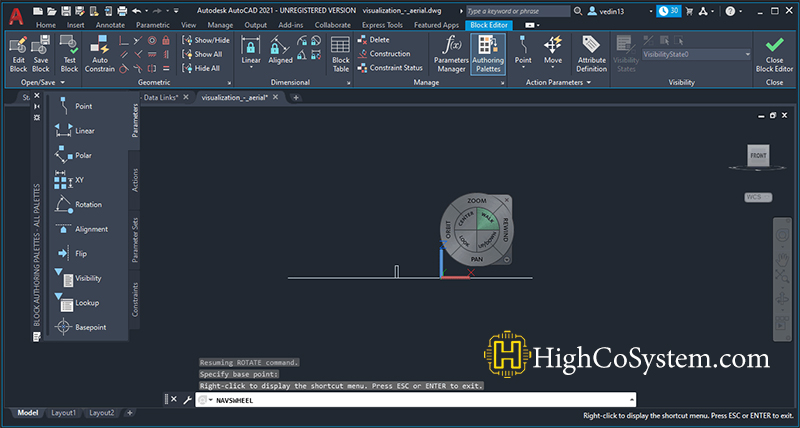Open the Manage panel dialog launcher
The image size is (800, 428).
click(503, 83)
